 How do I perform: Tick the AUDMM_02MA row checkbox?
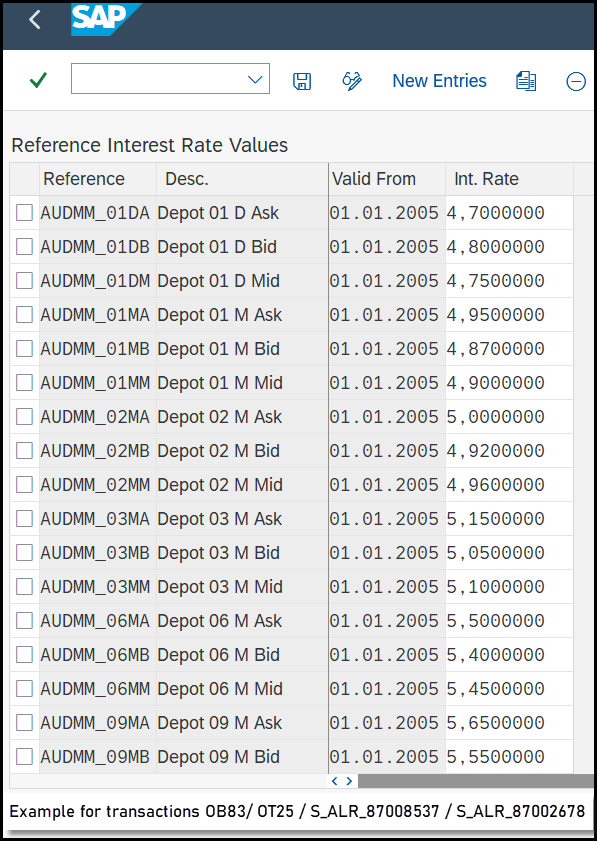(x=24, y=416)
